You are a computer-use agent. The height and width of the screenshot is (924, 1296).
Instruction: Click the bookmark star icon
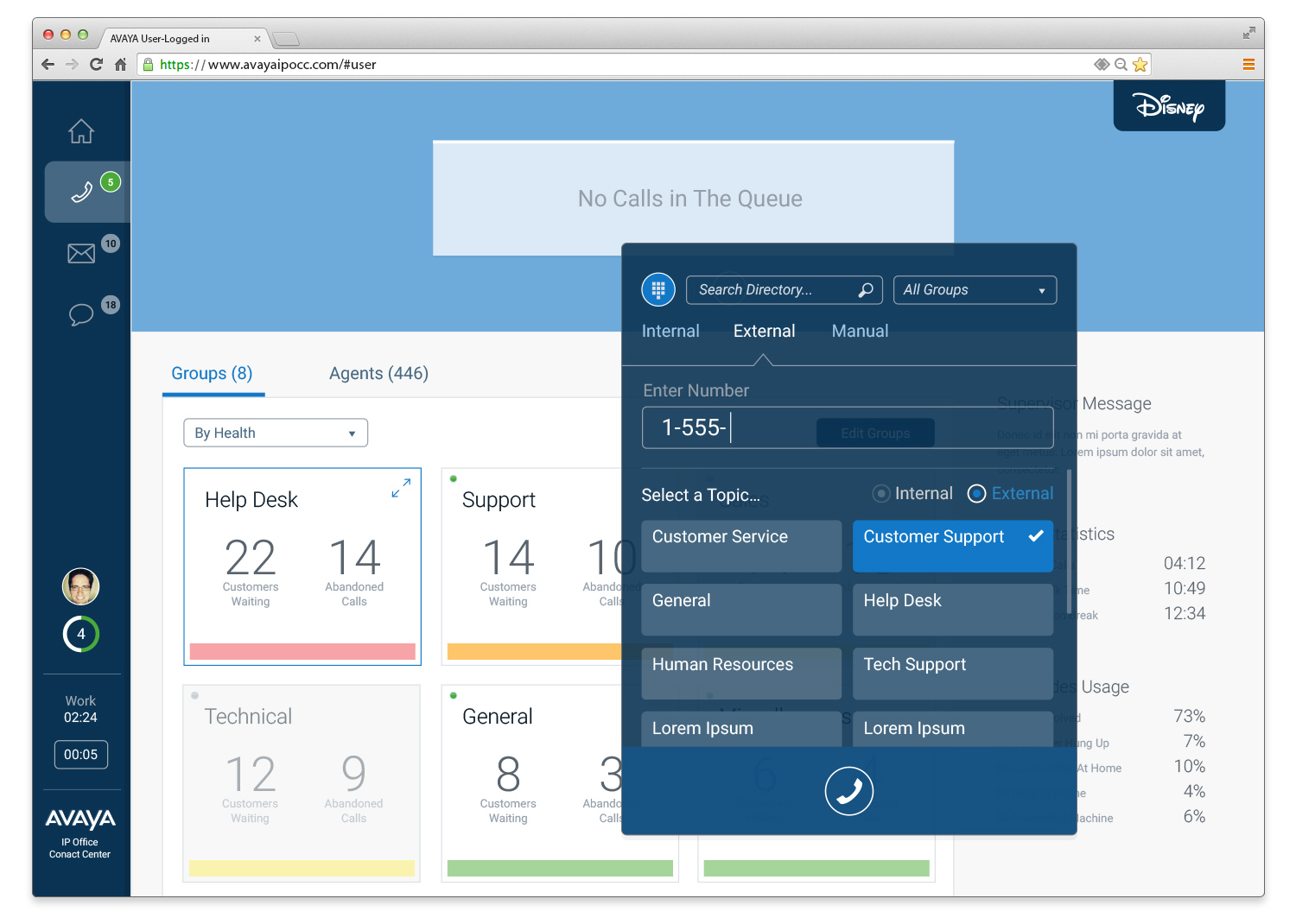[x=1140, y=64]
